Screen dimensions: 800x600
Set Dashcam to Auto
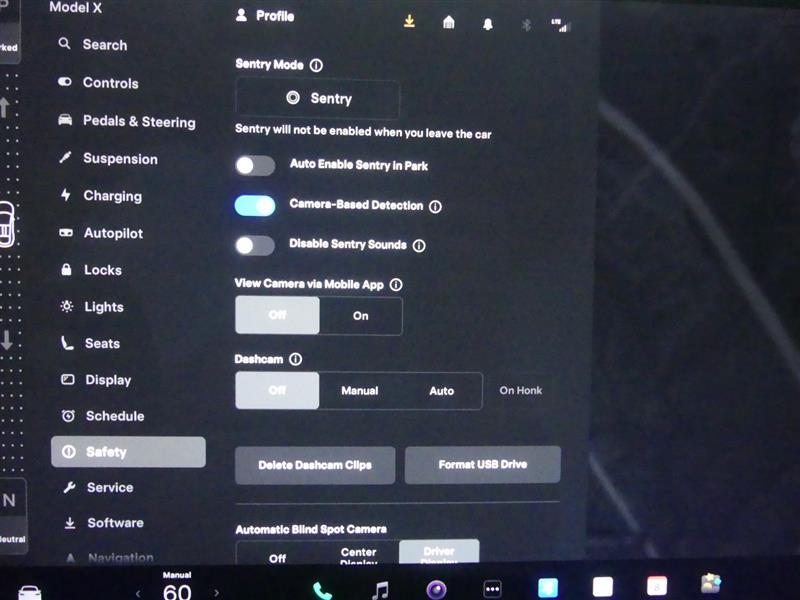click(x=441, y=391)
